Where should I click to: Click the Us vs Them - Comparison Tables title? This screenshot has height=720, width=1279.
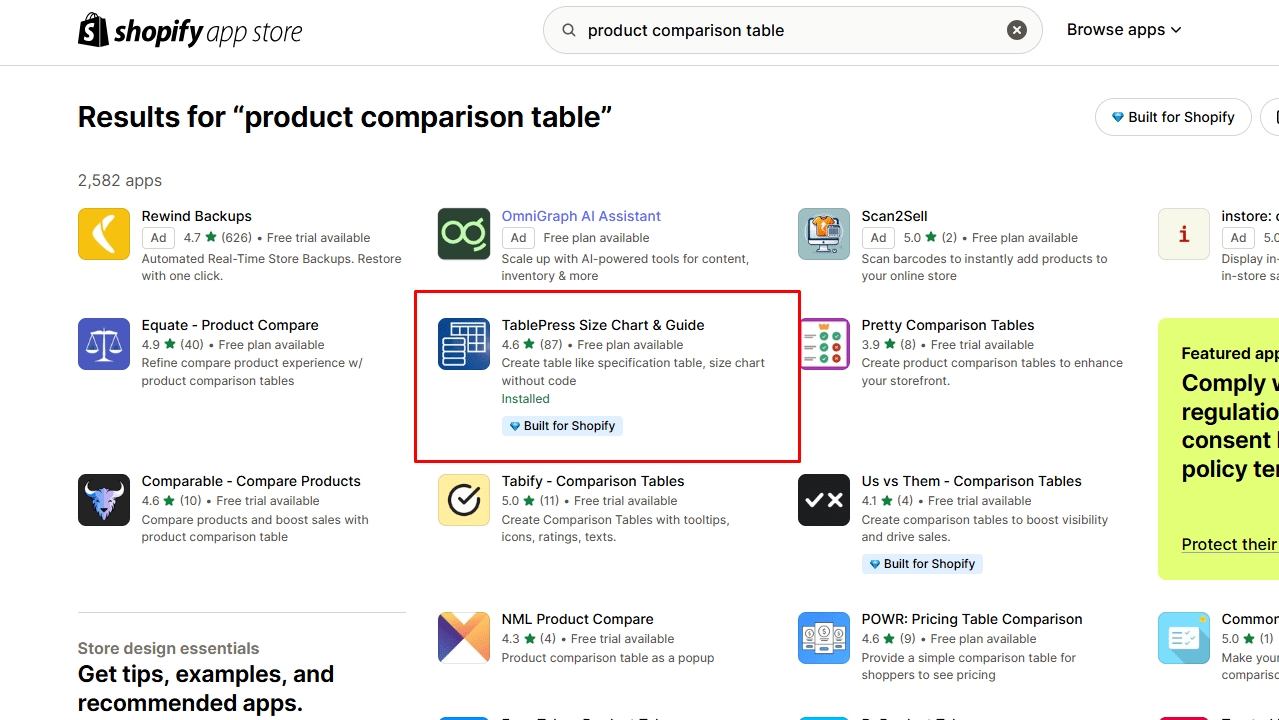[x=972, y=481]
